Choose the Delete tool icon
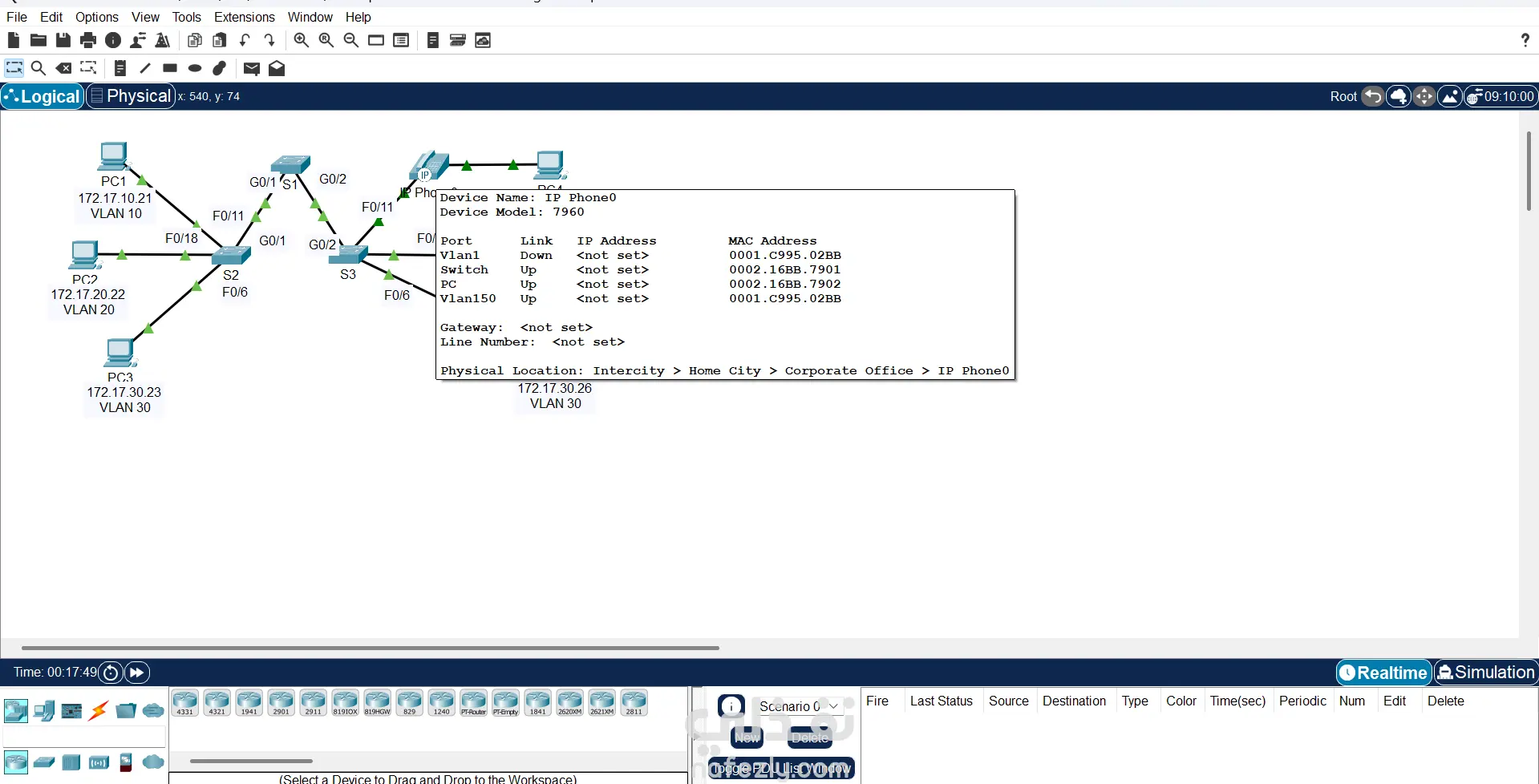This screenshot has height=784, width=1539. (63, 68)
